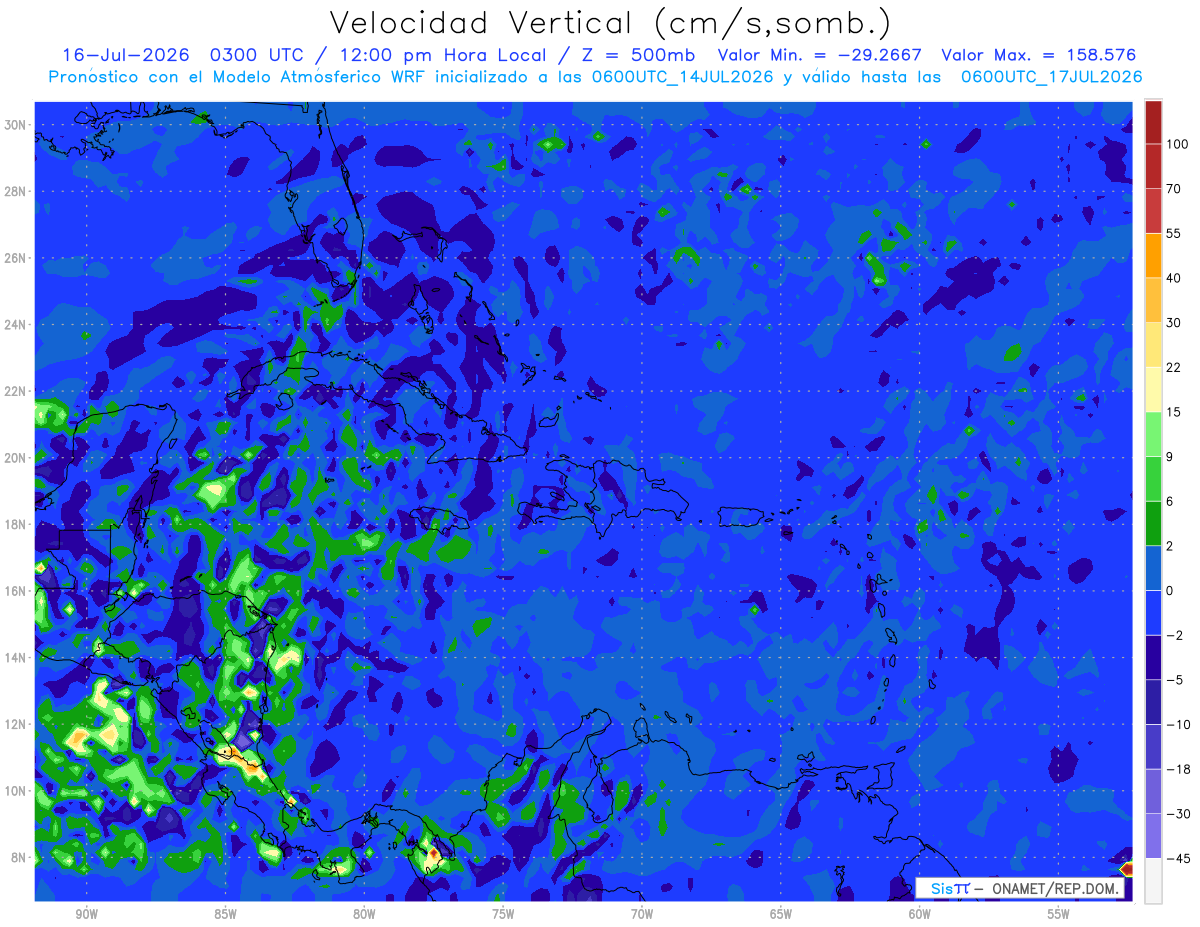Click the colorbar label '70'

1173,189
